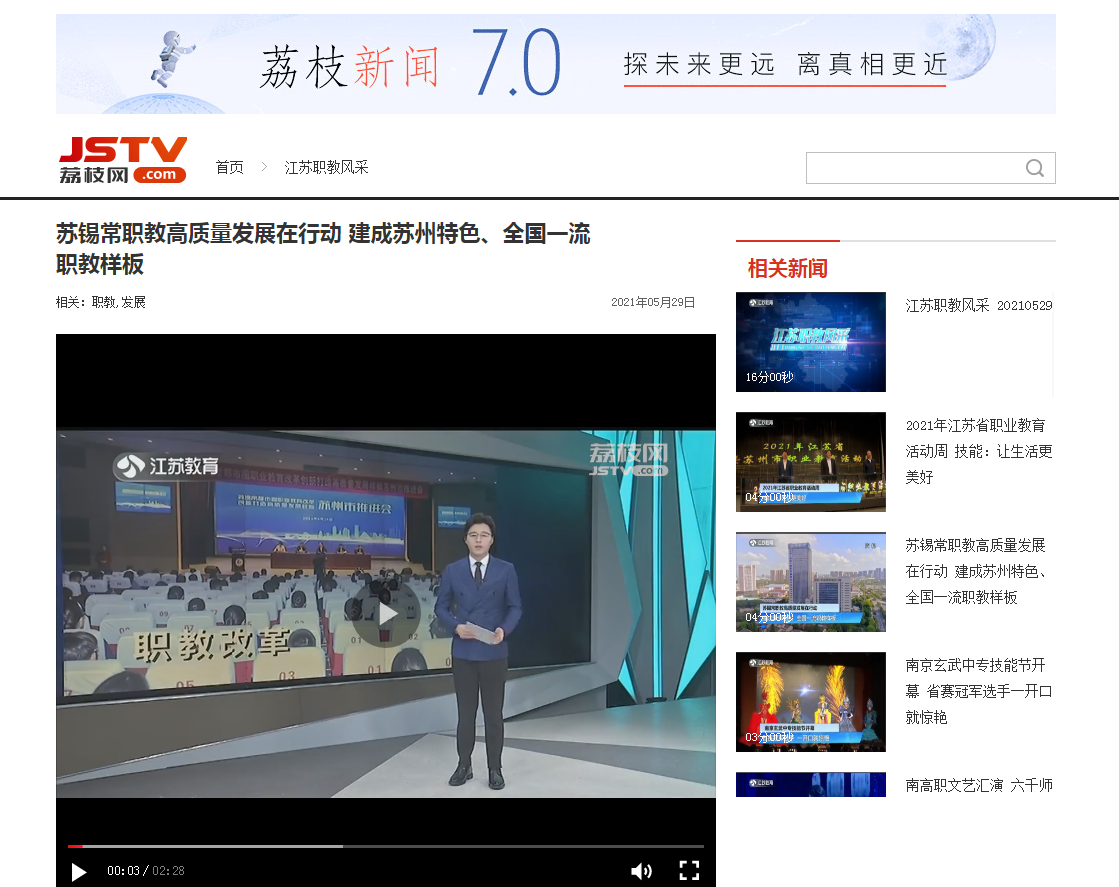
Task: Seek on the video progress bar
Action: coord(386,846)
